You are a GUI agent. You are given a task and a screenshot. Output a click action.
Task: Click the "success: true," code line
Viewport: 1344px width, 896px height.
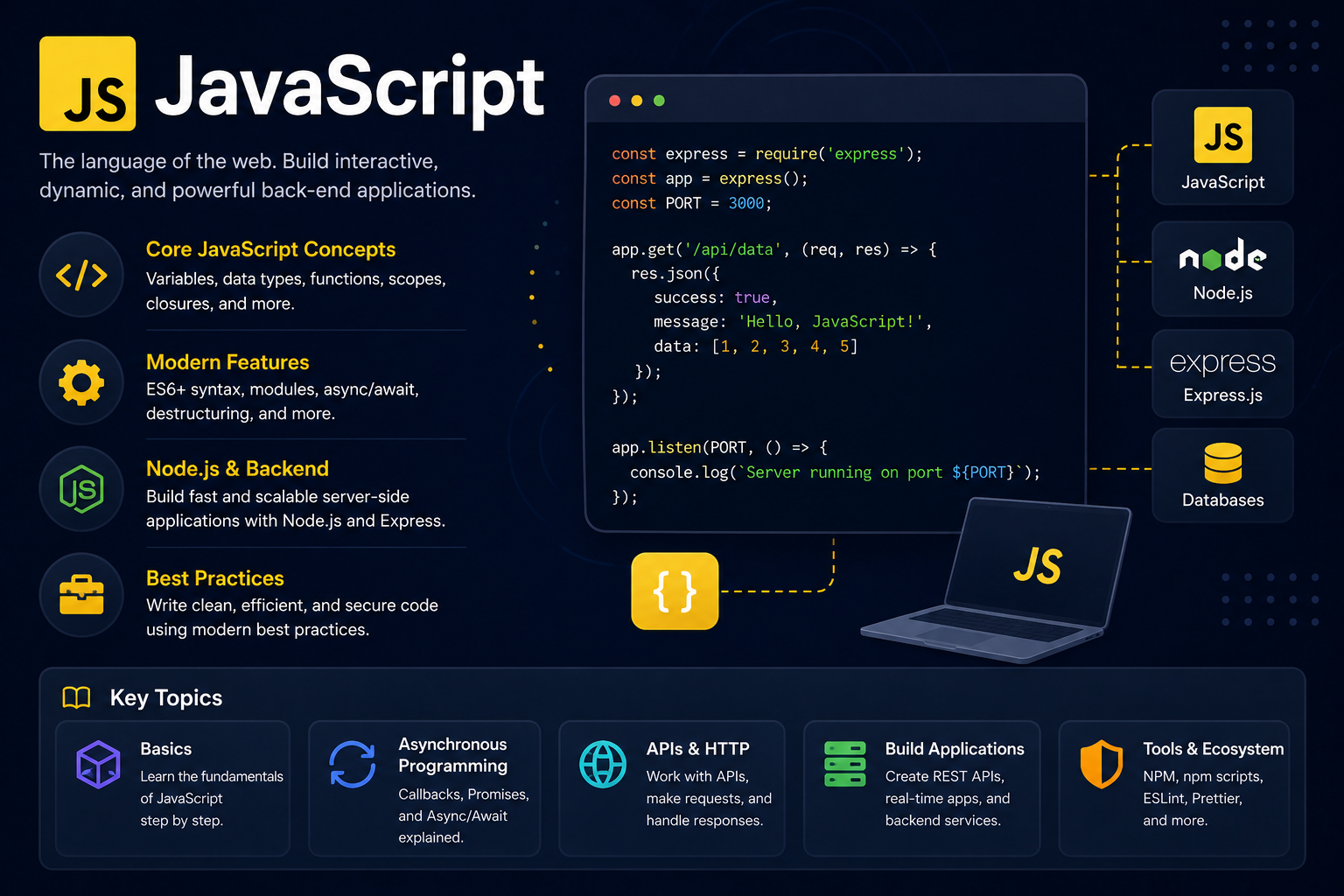tap(716, 297)
